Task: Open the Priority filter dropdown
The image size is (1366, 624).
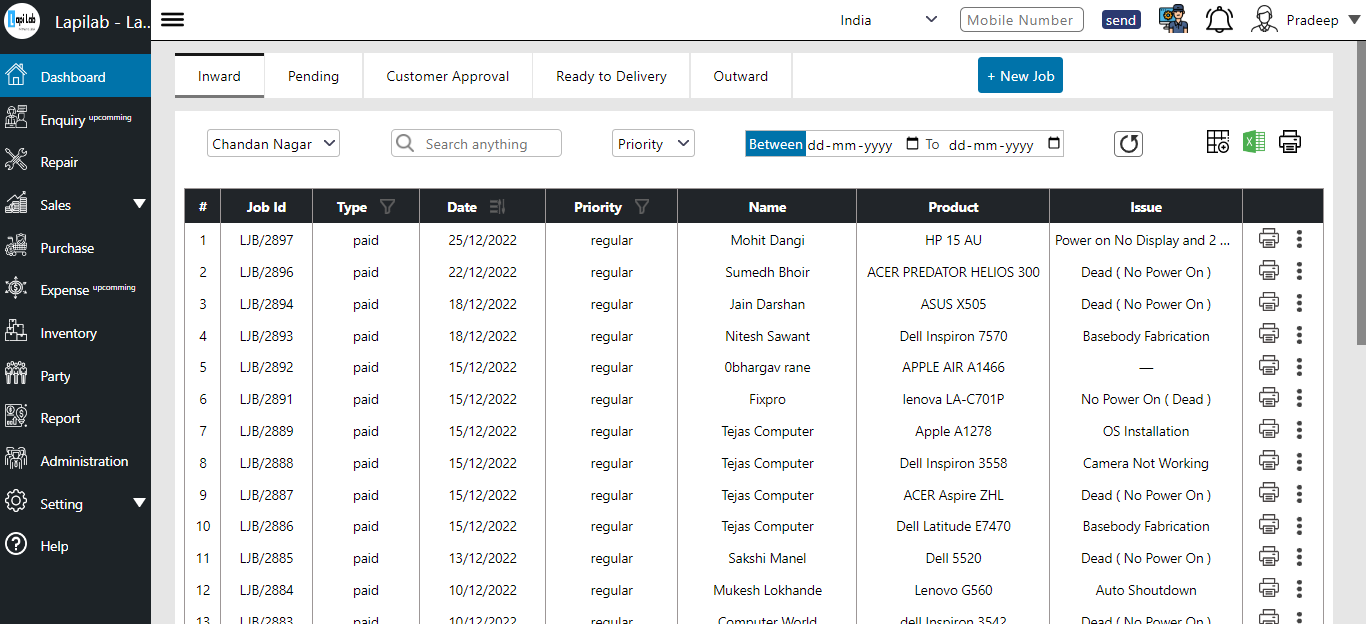Action: pos(653,144)
